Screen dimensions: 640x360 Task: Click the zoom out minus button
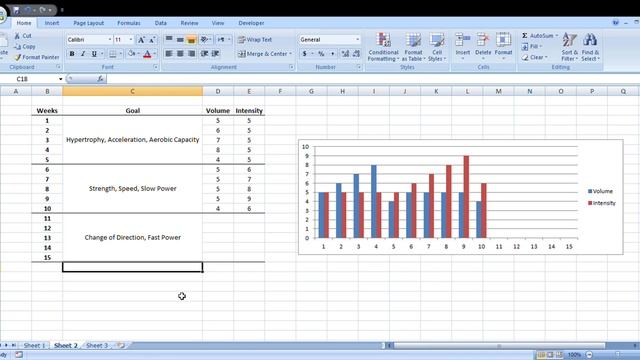tap(589, 355)
